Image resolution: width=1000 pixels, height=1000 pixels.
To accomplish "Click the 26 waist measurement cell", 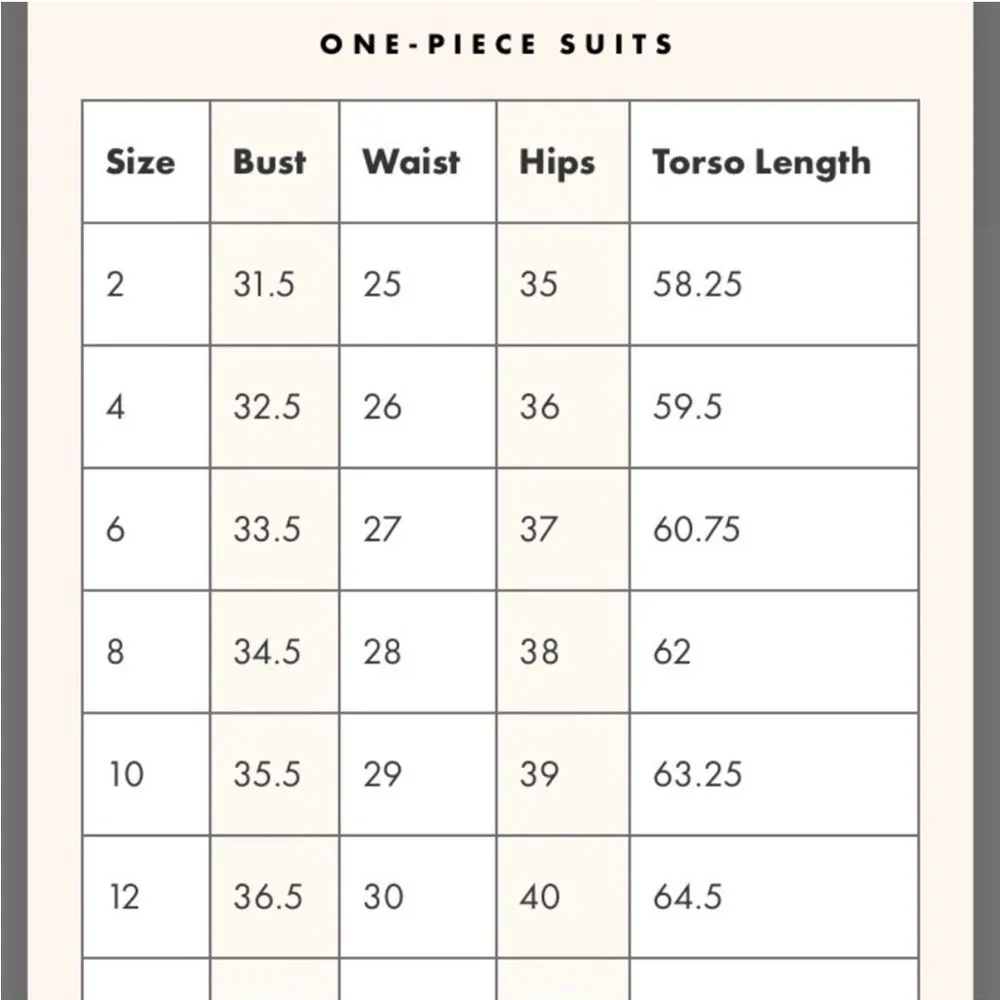I will point(382,407).
